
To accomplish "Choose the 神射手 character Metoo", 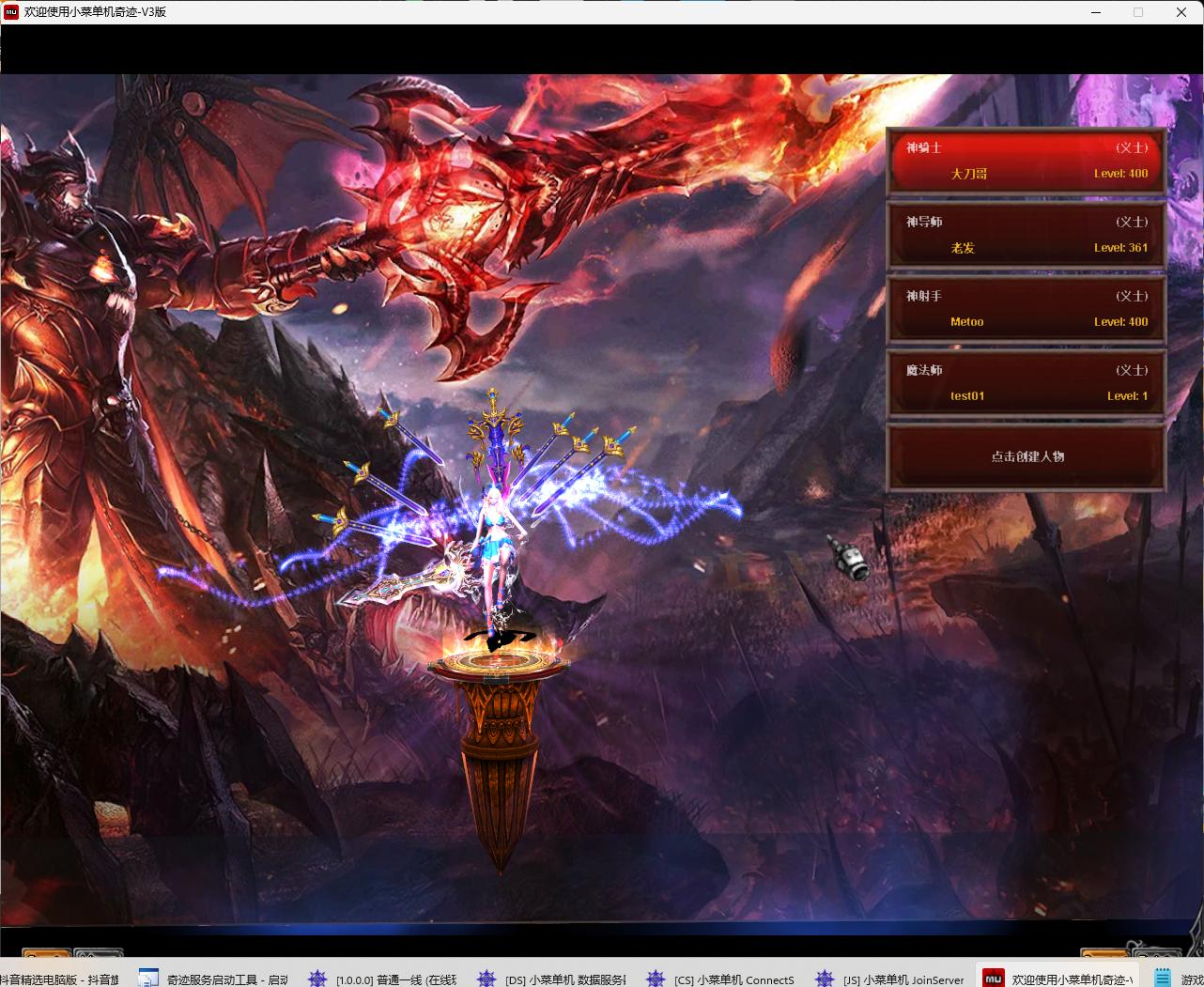I will point(1026,309).
